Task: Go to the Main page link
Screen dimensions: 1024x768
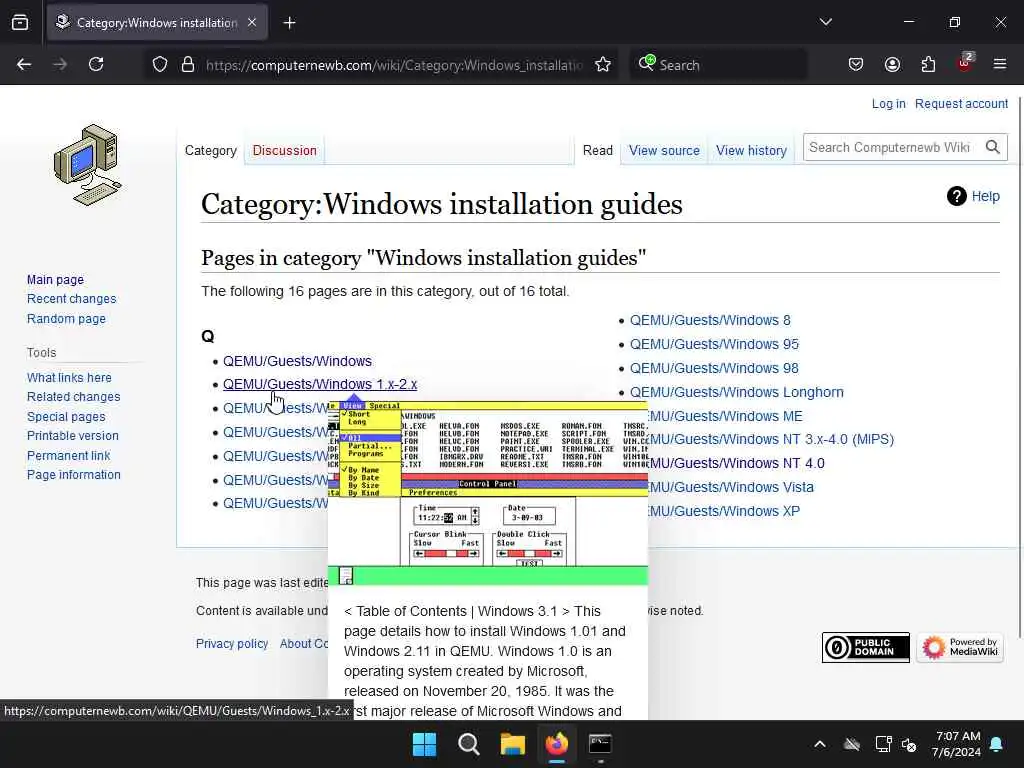Action: 56,280
